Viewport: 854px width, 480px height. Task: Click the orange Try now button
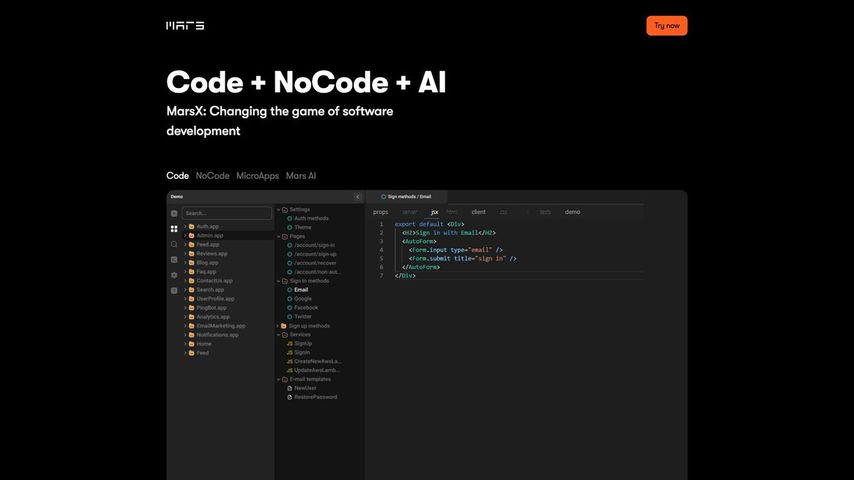[x=667, y=26]
